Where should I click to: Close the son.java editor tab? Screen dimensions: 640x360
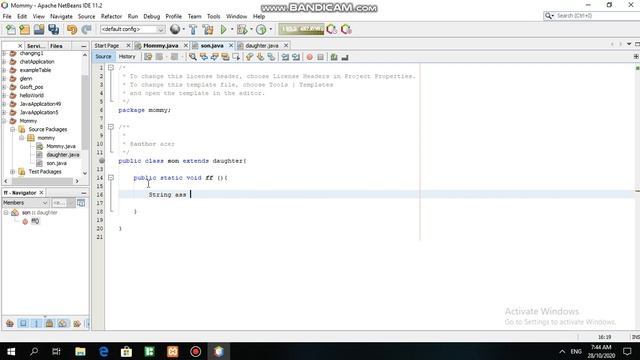231,45
